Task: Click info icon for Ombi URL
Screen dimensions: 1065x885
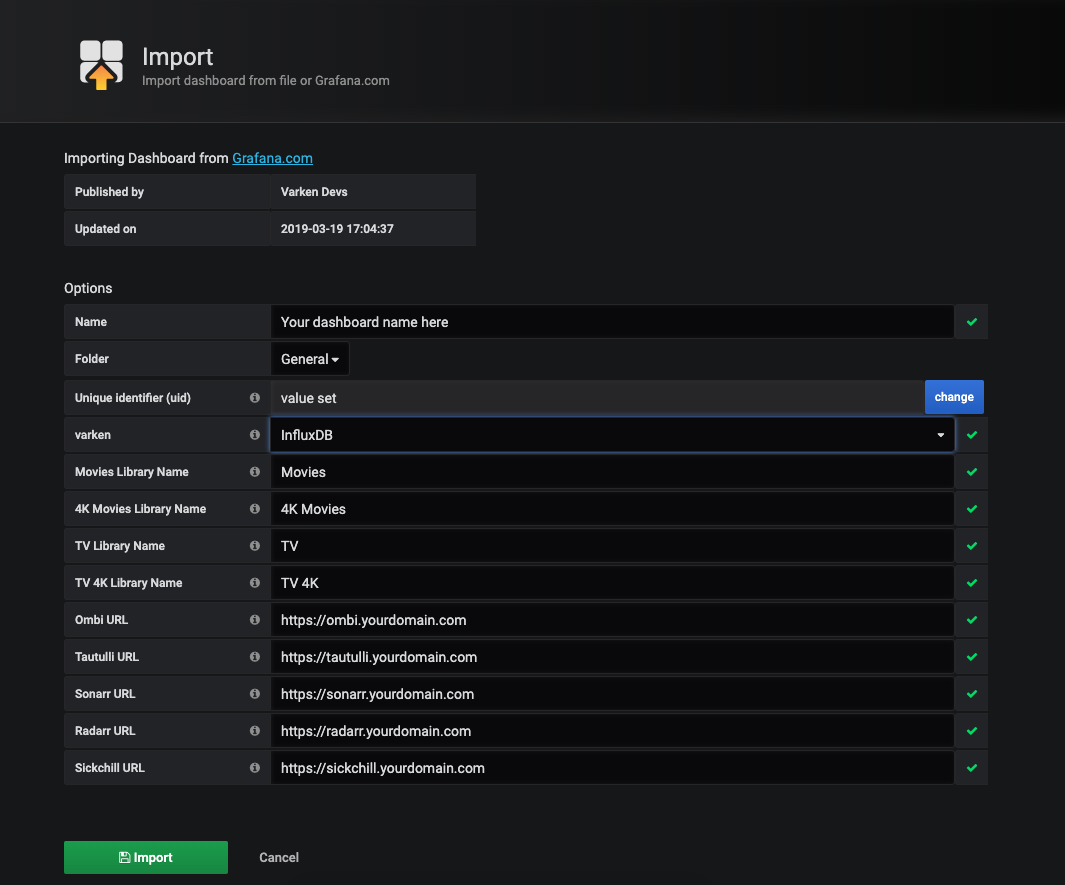Action: [255, 620]
